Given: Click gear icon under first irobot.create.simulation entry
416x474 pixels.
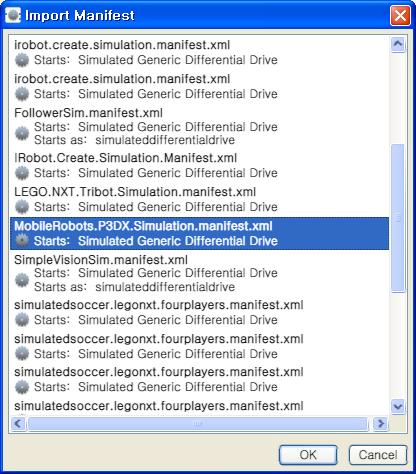Looking at the screenshot, I should tap(22, 60).
